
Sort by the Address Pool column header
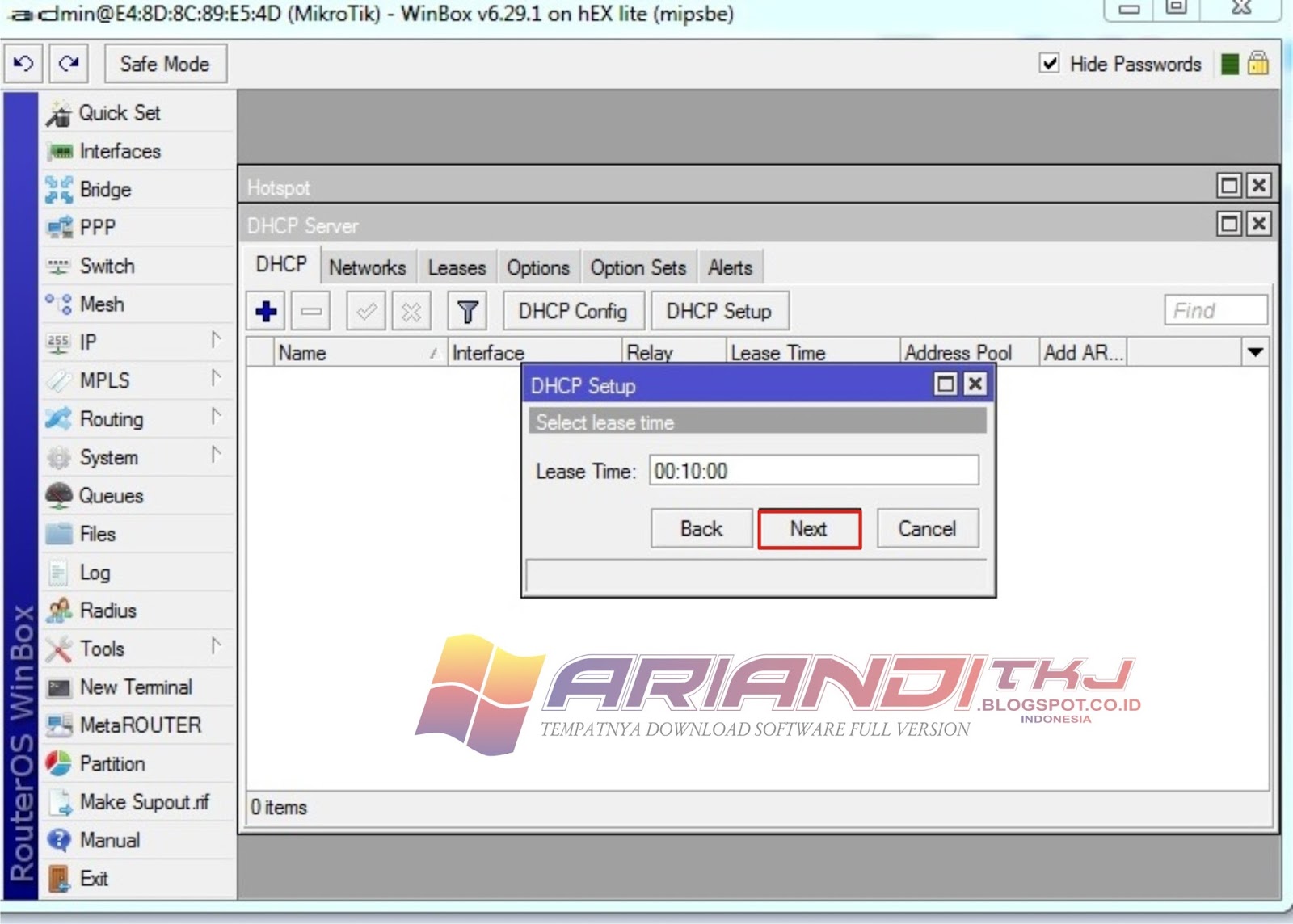tap(969, 353)
